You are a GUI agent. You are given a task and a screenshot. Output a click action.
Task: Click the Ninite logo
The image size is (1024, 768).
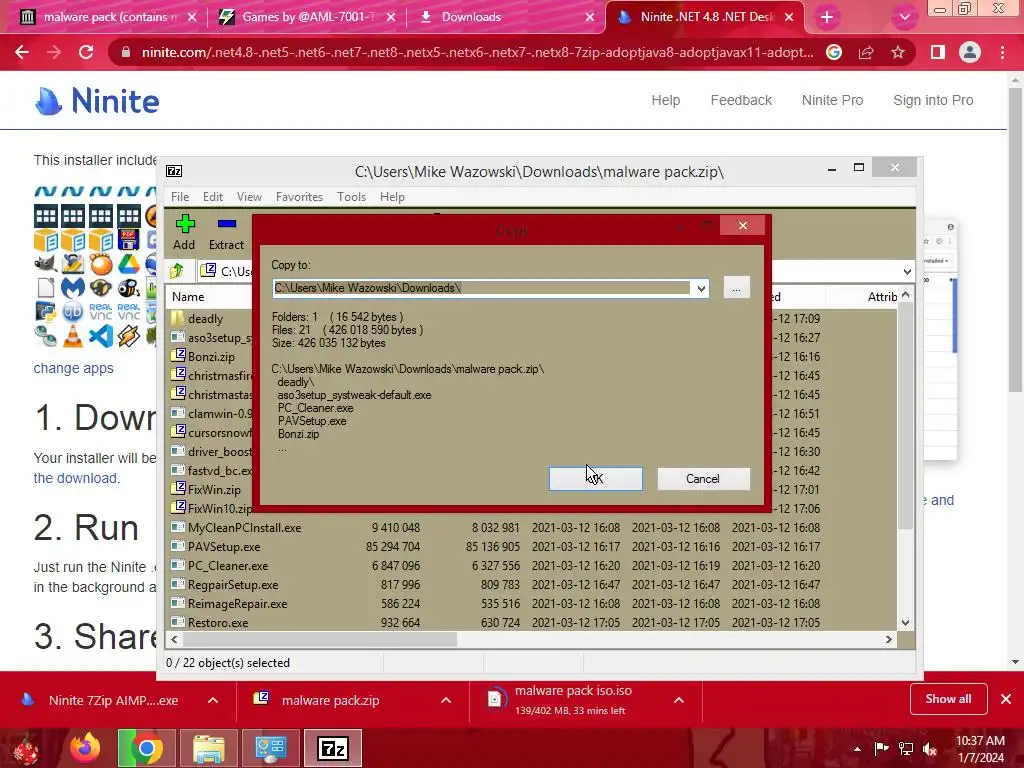click(97, 101)
